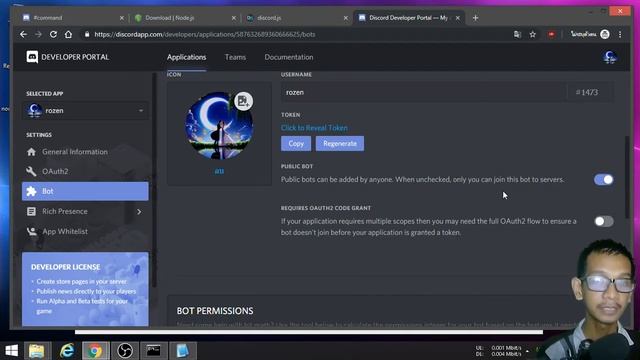
Task: Click the Developer License banner
Action: (85, 289)
